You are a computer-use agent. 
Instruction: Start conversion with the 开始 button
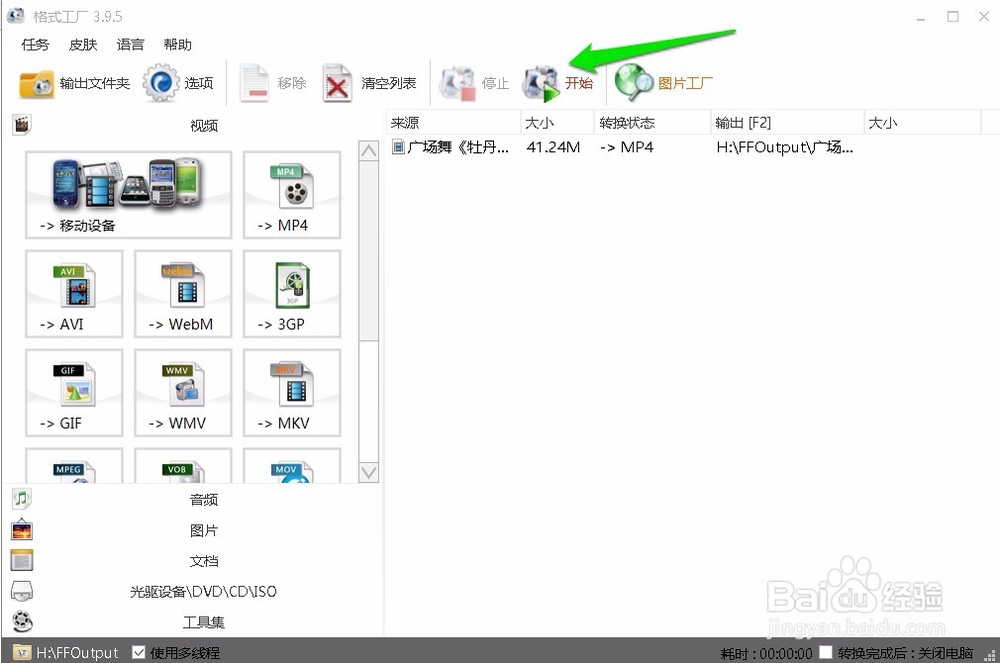(x=557, y=83)
